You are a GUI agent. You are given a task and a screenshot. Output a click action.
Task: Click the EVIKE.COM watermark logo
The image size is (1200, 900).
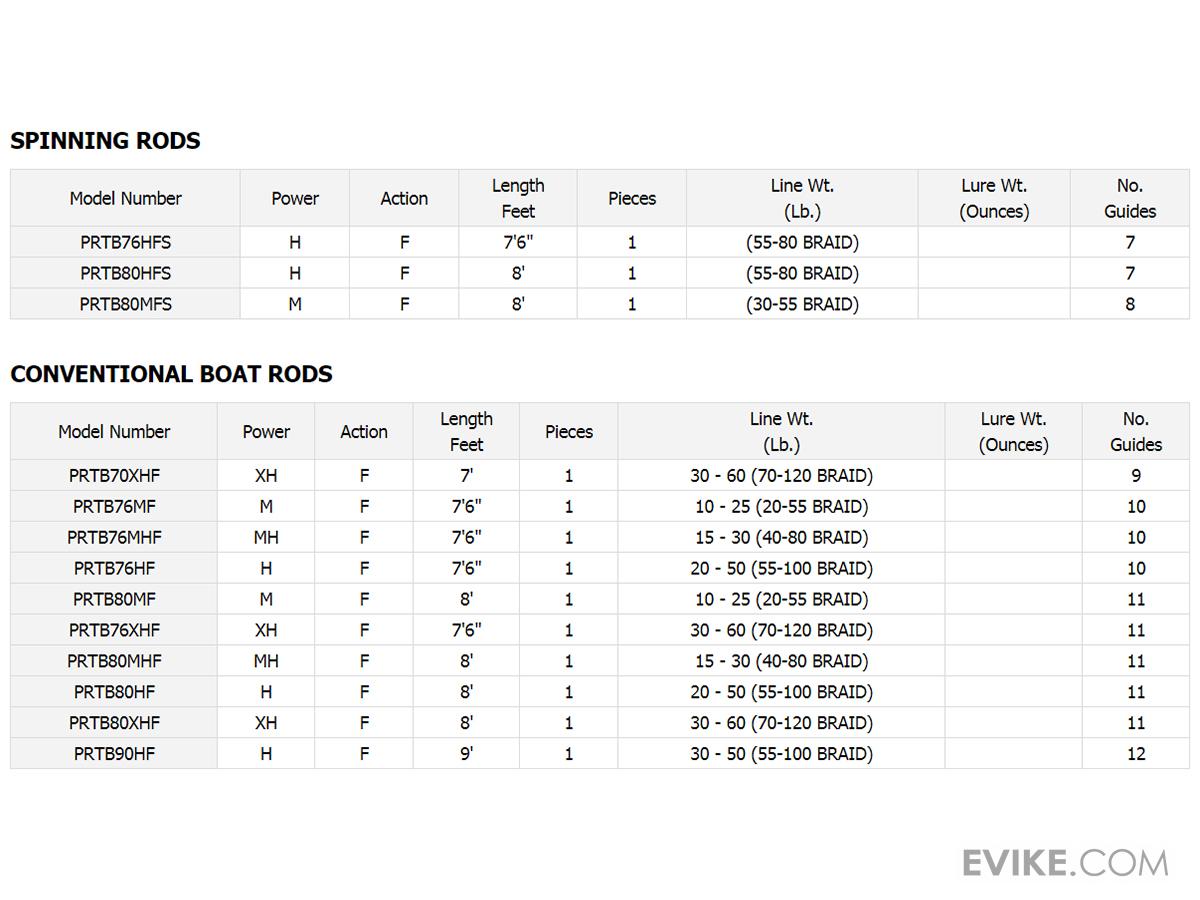point(1064,862)
